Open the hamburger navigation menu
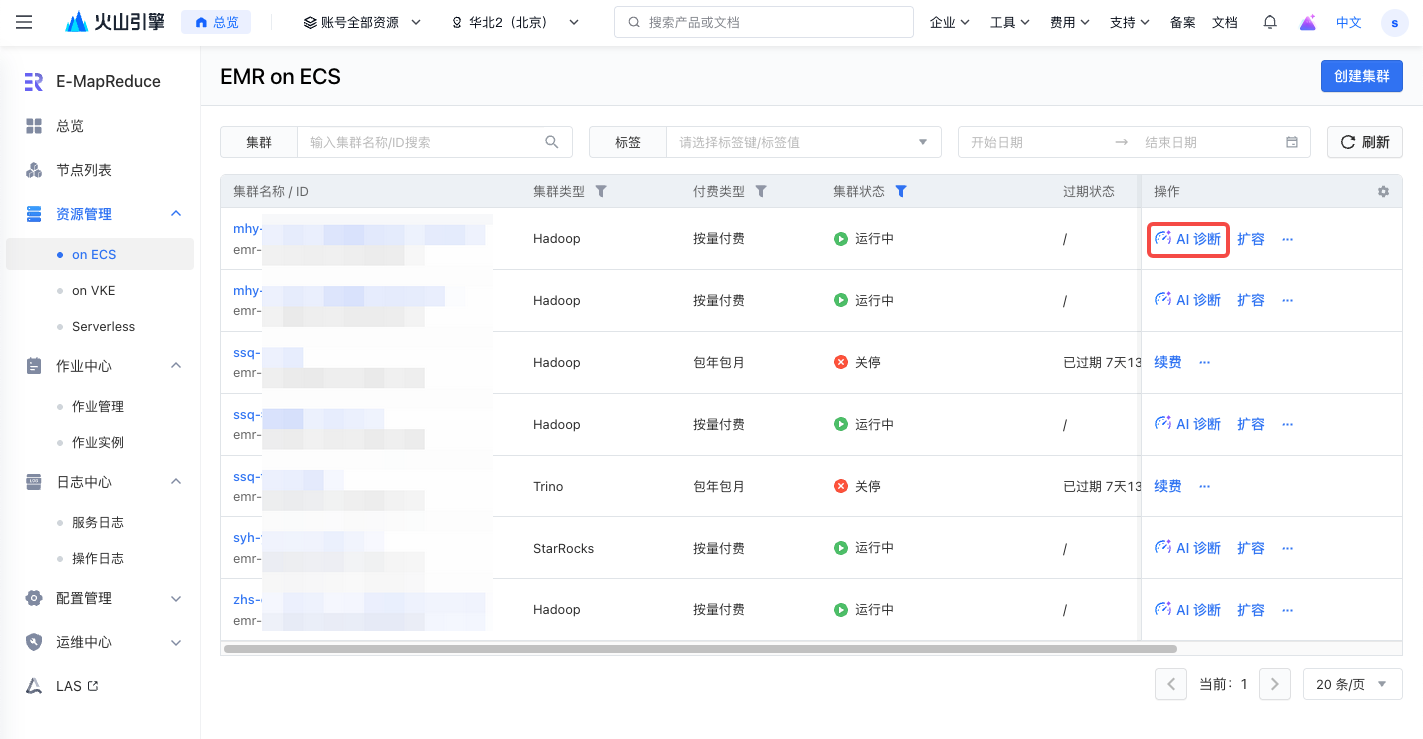This screenshot has height=739, width=1423. pyautogui.click(x=24, y=22)
